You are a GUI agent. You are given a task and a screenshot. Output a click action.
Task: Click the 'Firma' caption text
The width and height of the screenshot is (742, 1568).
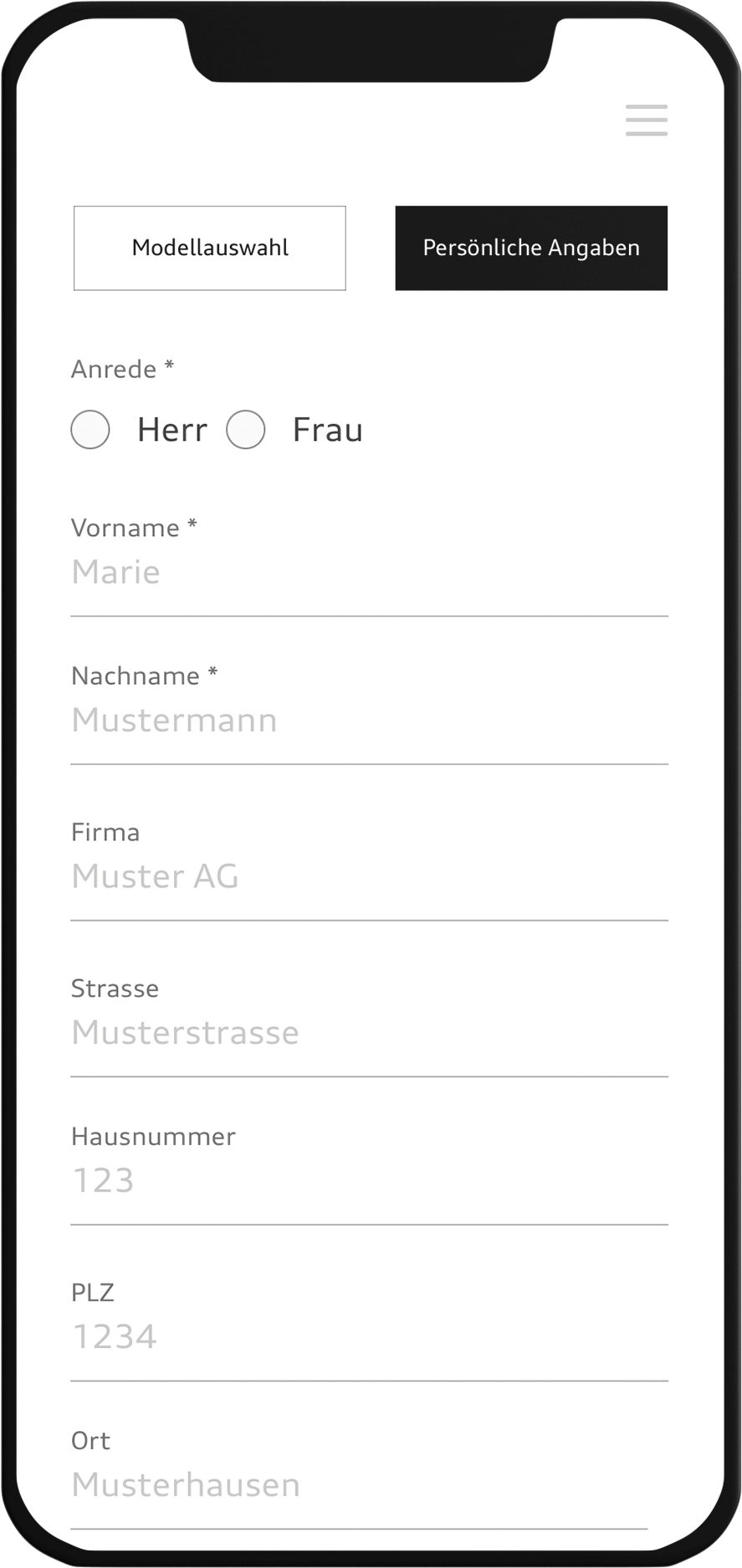[105, 832]
